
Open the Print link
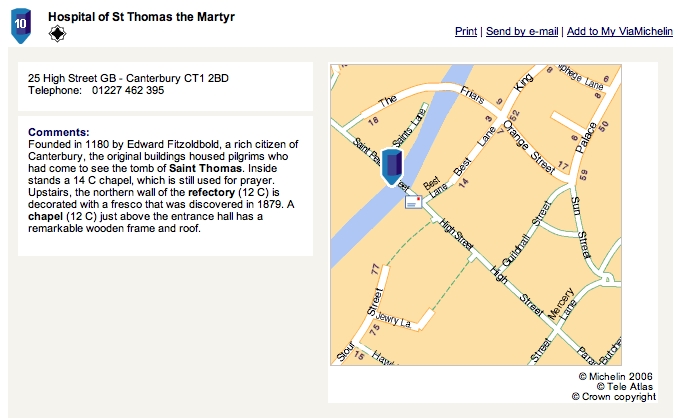coord(466,31)
